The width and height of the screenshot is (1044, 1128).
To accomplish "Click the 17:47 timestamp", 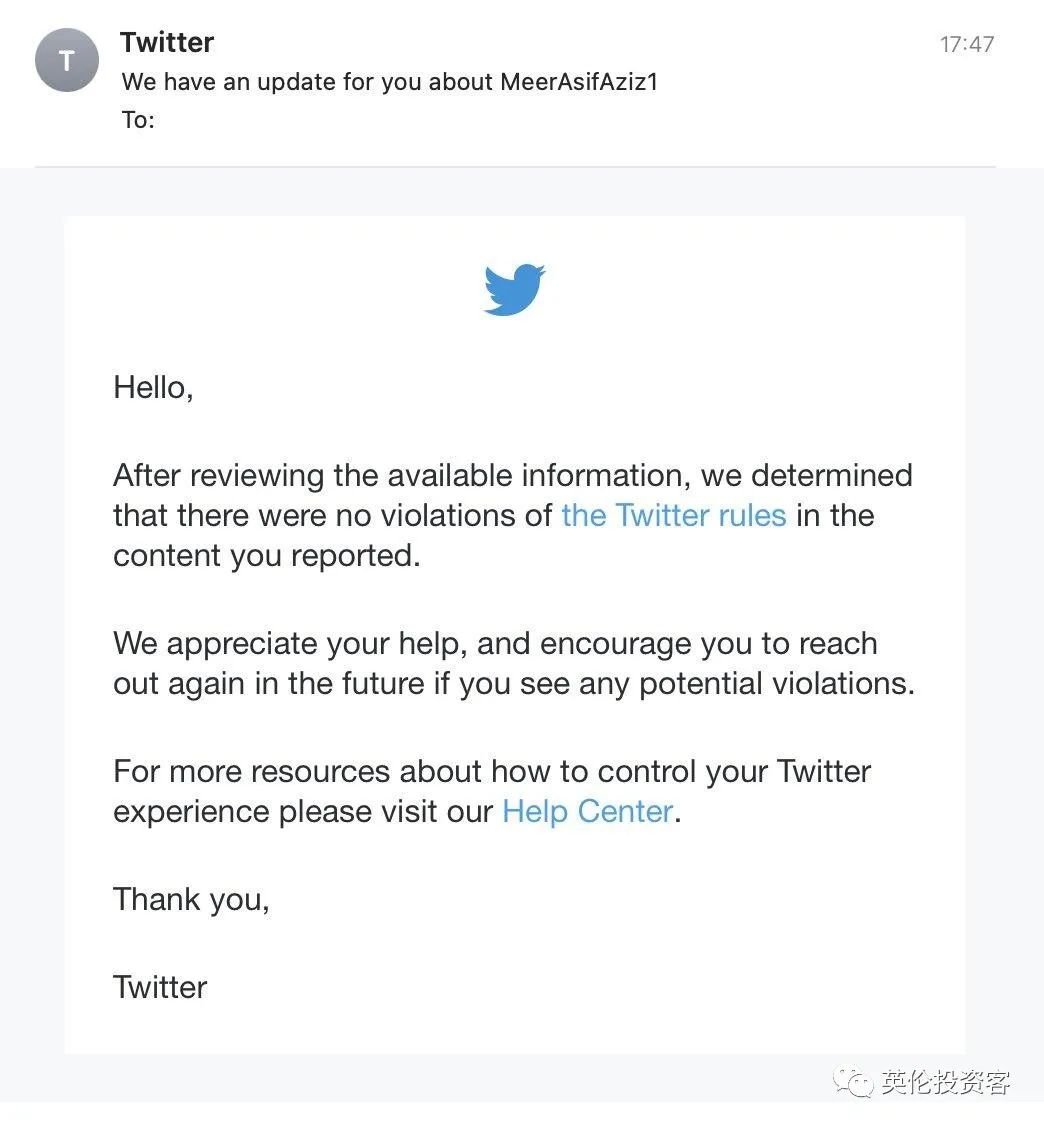I will pos(966,45).
